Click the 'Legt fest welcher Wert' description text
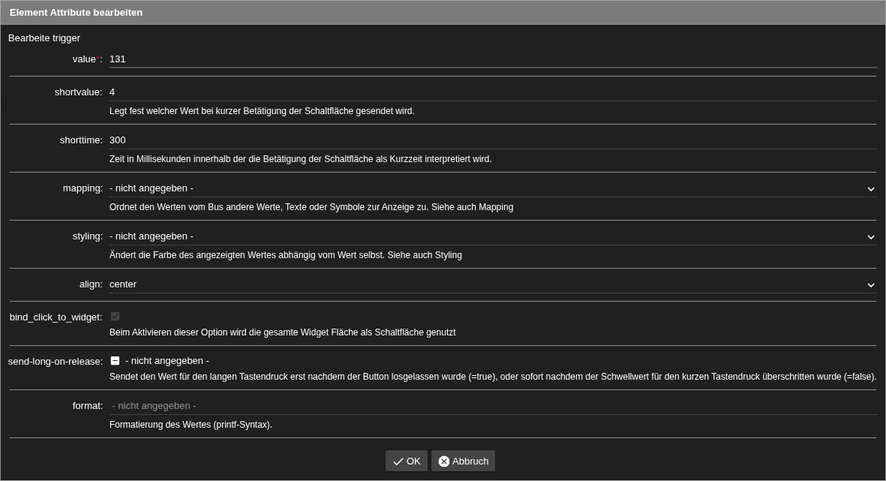The height and width of the screenshot is (481, 886). pos(262,111)
